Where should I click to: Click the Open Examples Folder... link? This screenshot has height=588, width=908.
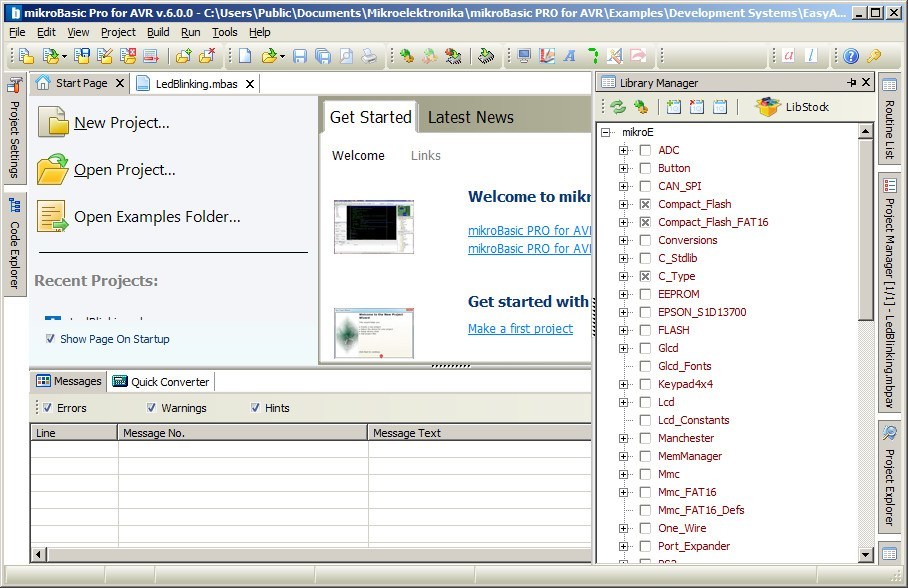157,217
